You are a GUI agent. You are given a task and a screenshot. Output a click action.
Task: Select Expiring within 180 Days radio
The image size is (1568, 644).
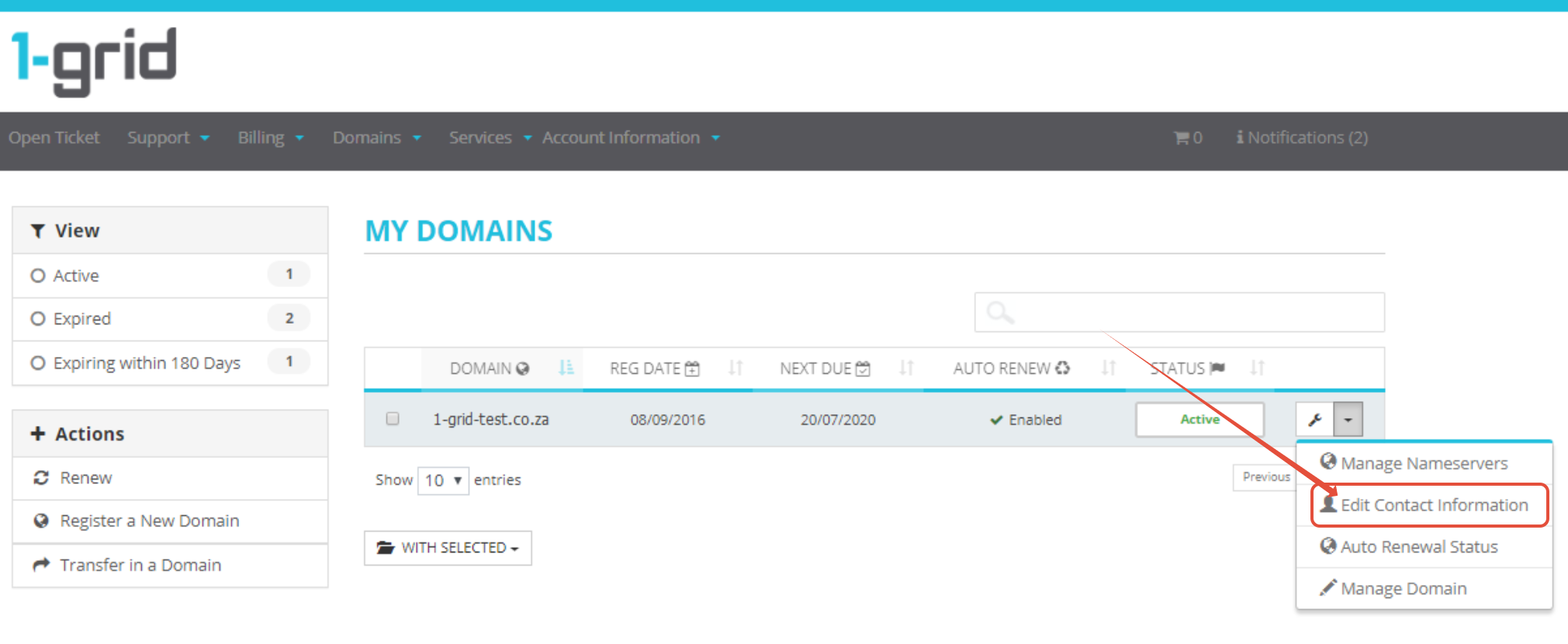point(37,363)
